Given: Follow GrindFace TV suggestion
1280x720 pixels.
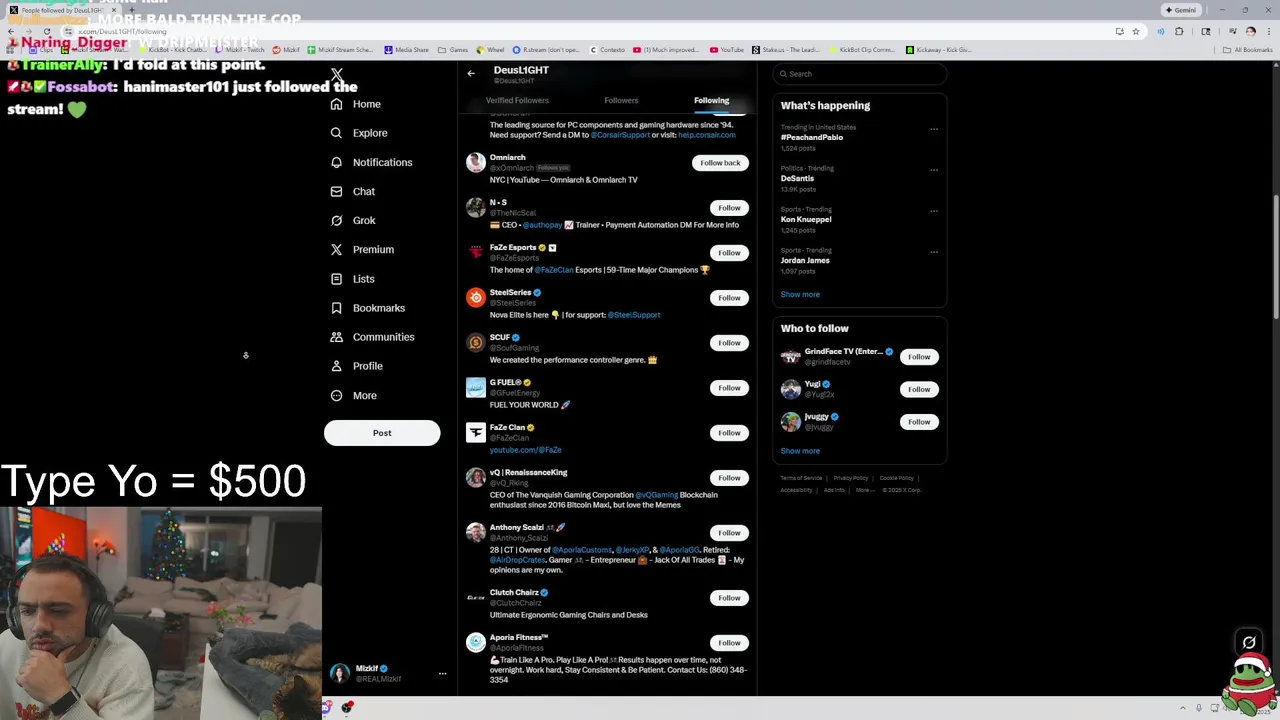Looking at the screenshot, I should pos(919,357).
